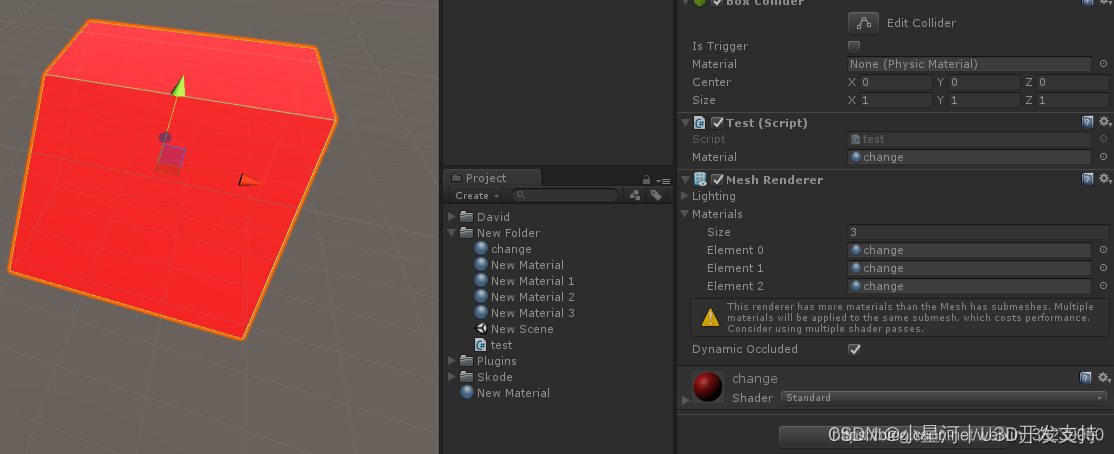Toggle the Is Trigger checkbox
Viewport: 1114px width, 454px height.
(x=855, y=46)
